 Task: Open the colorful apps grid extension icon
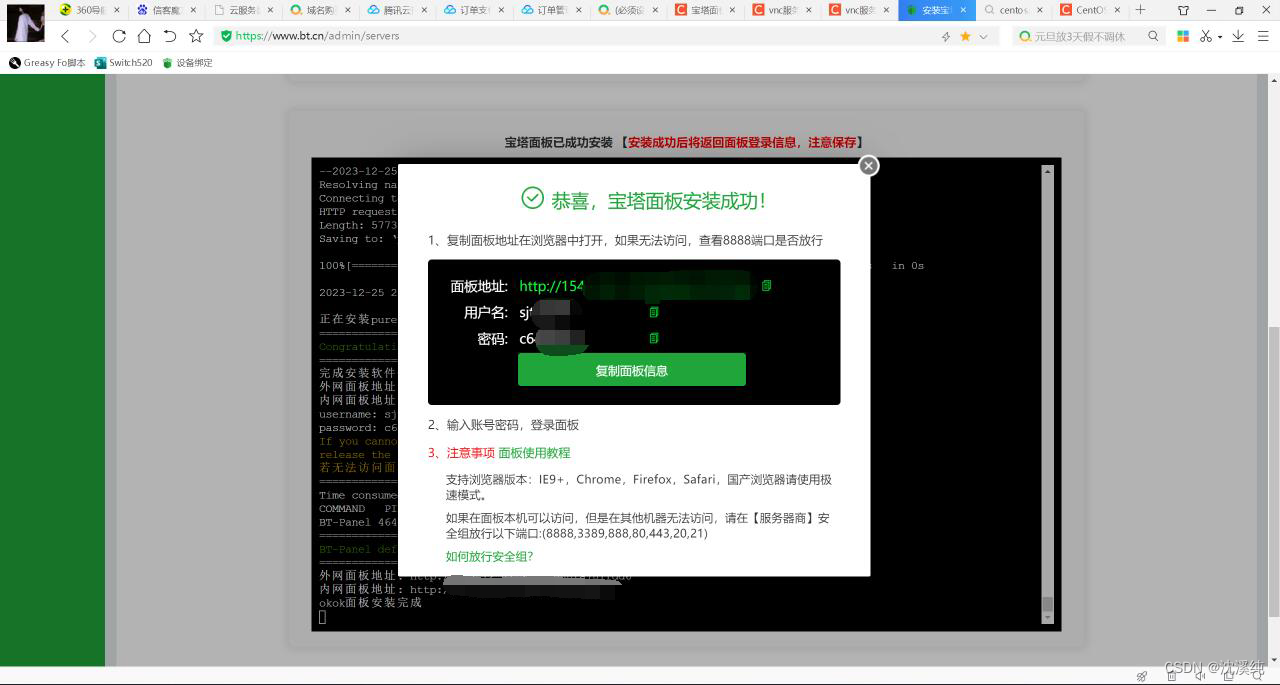point(1183,36)
